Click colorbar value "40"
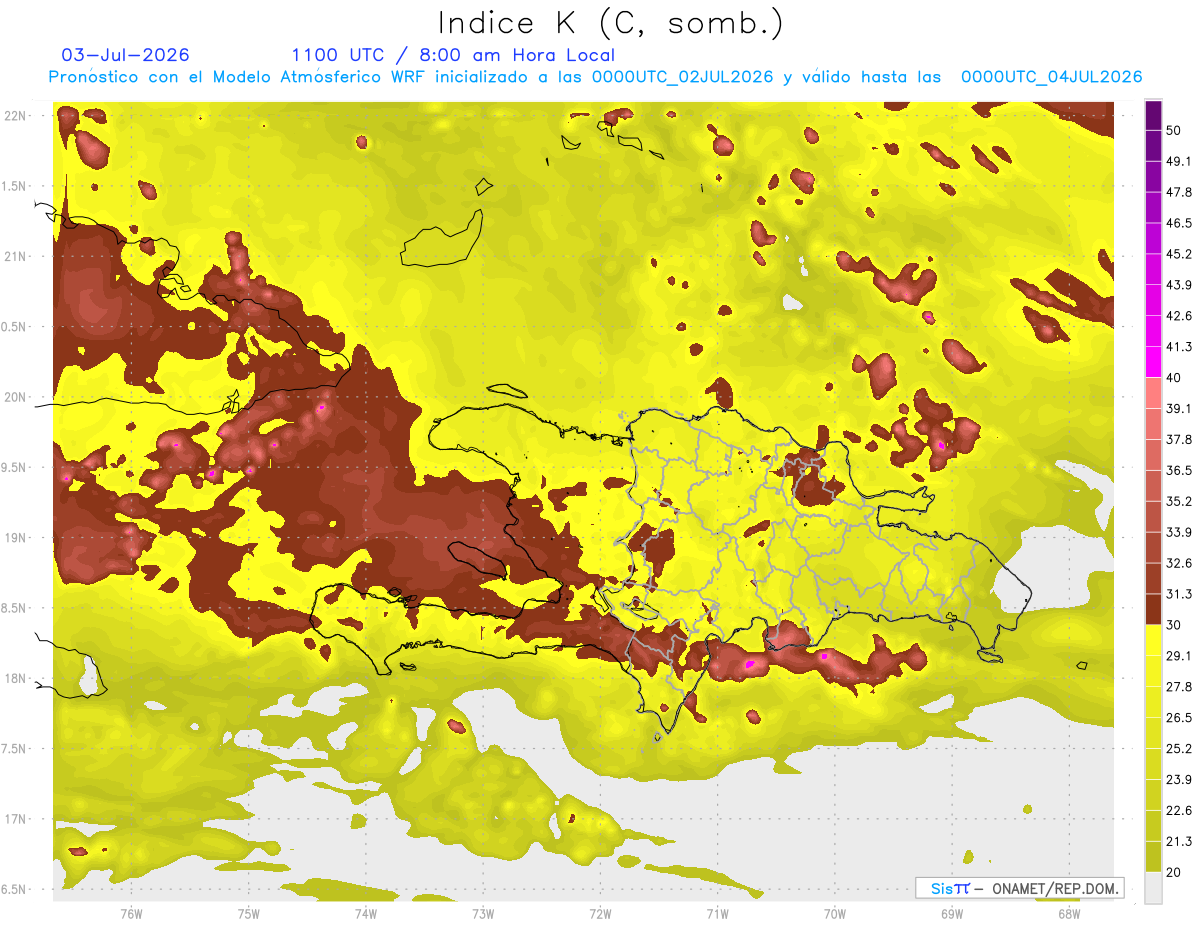 point(1175,378)
